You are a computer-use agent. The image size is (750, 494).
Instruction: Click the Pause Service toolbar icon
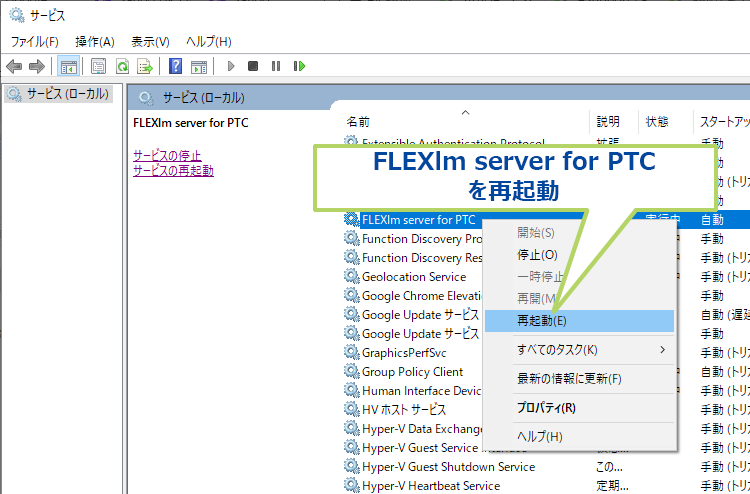[x=276, y=66]
